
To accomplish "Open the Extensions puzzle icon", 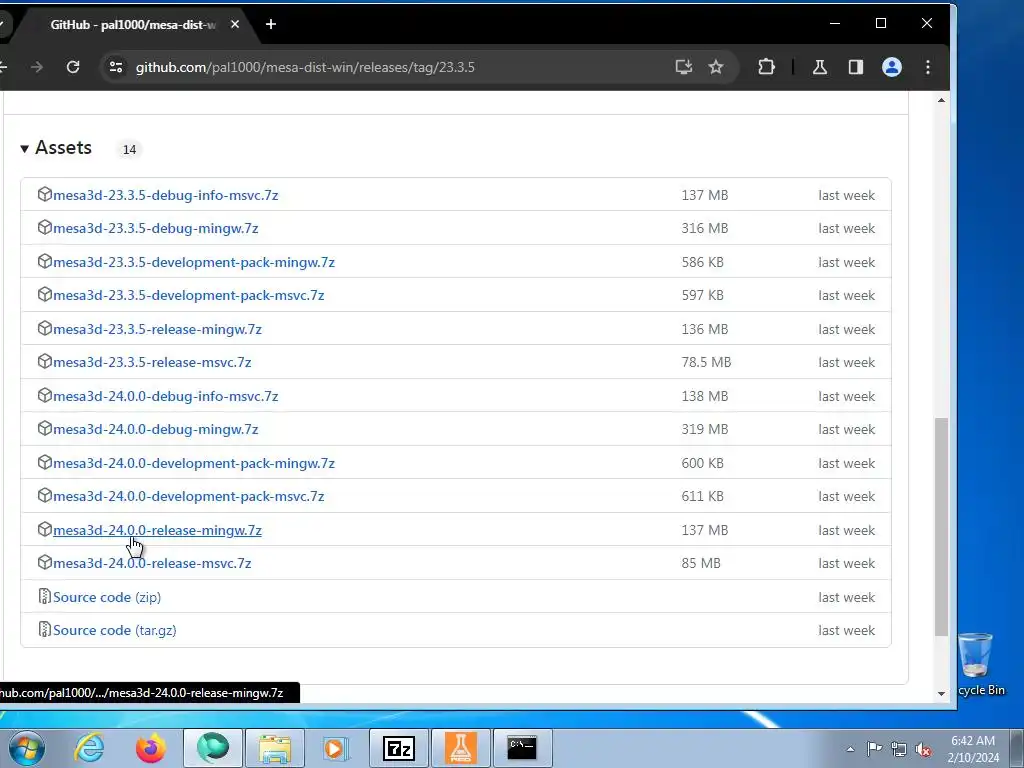I will [766, 67].
